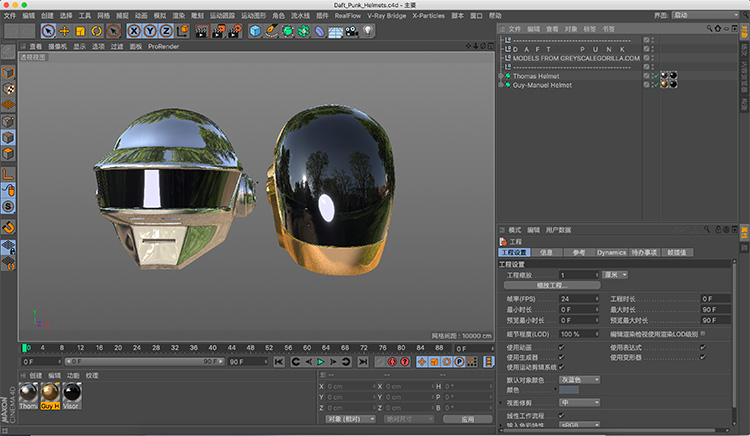Open the purple deformer capsule icon
This screenshot has height=436, width=750.
tap(320, 31)
